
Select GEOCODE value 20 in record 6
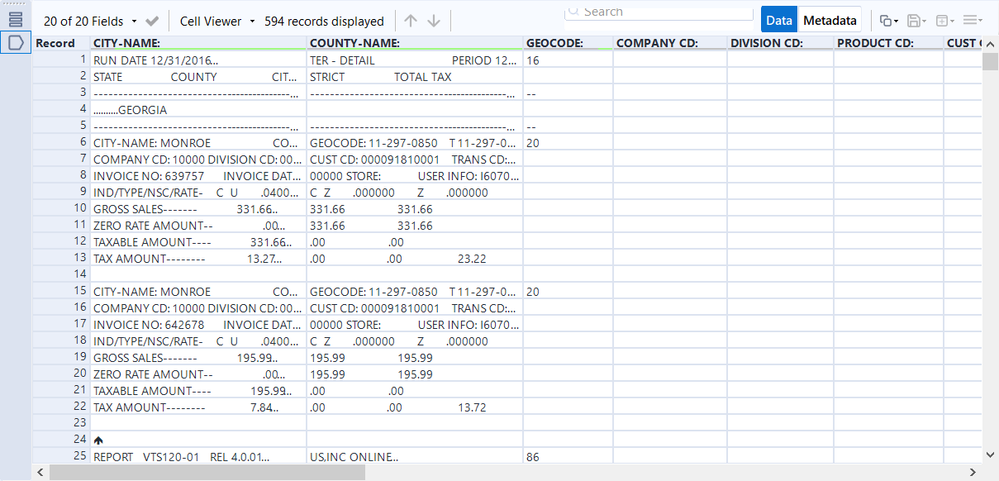(x=568, y=143)
